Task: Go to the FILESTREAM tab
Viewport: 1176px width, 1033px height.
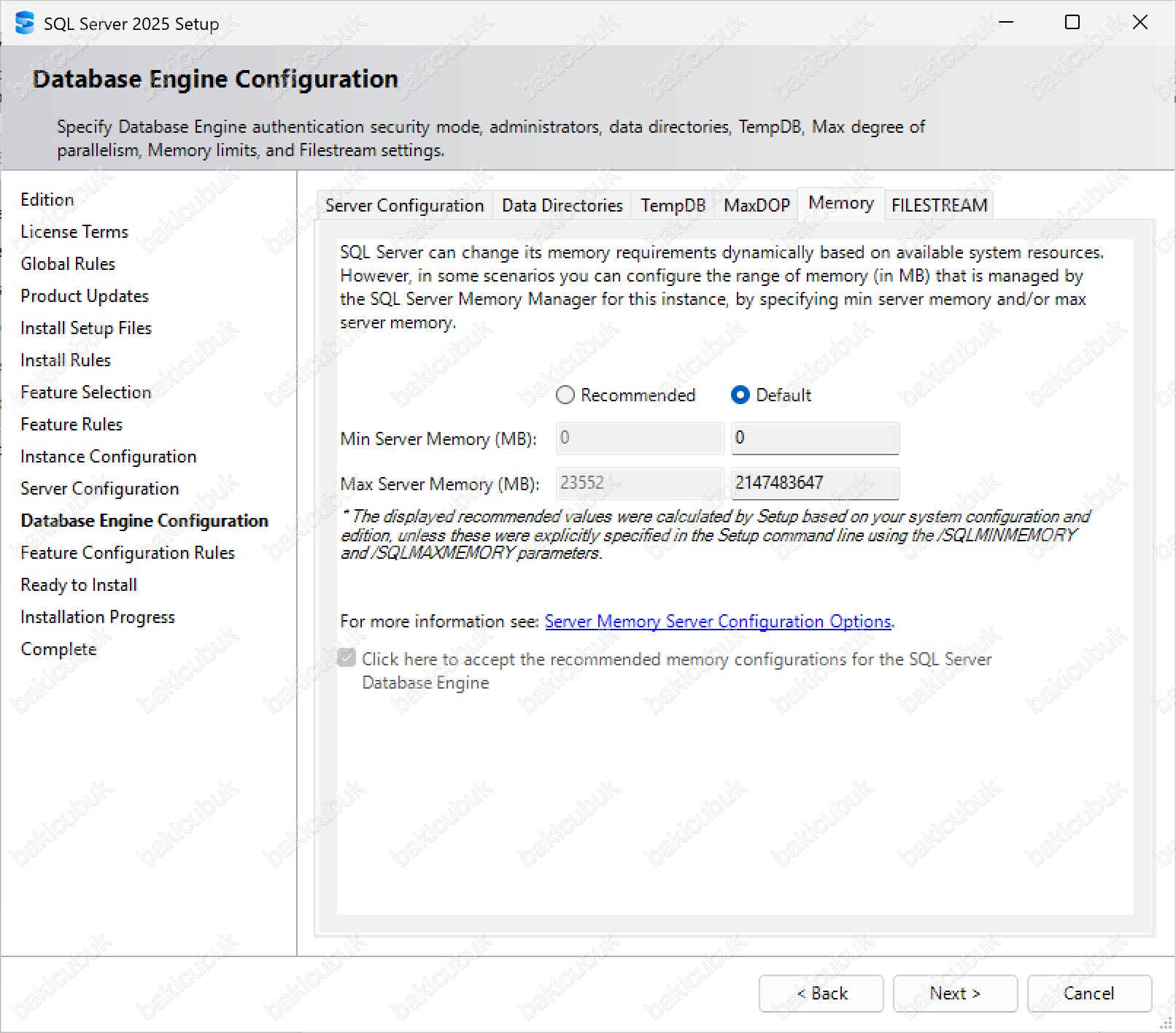Action: pyautogui.click(x=939, y=206)
